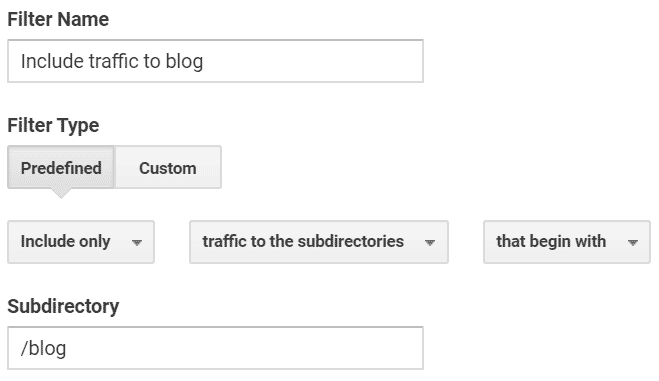659x381 pixels.
Task: Place cursor on the /blog text
Action: coord(43,349)
